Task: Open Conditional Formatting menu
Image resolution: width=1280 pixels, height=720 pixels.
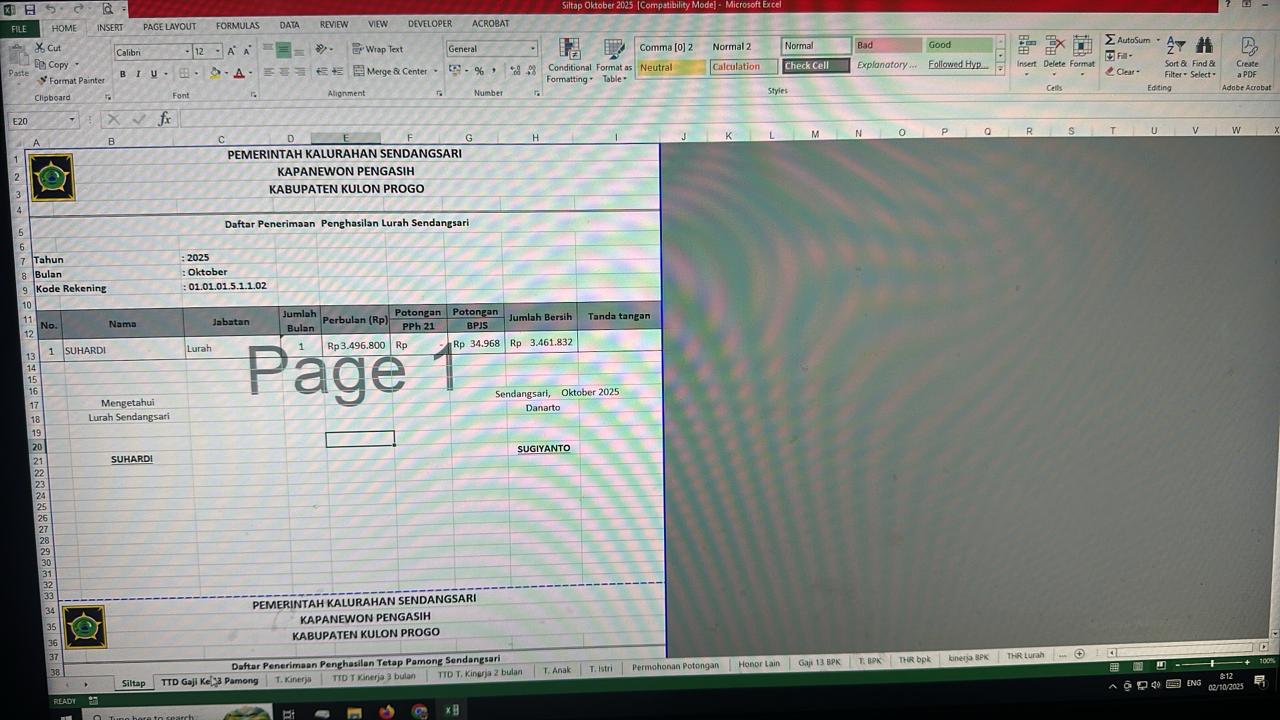Action: (x=569, y=61)
